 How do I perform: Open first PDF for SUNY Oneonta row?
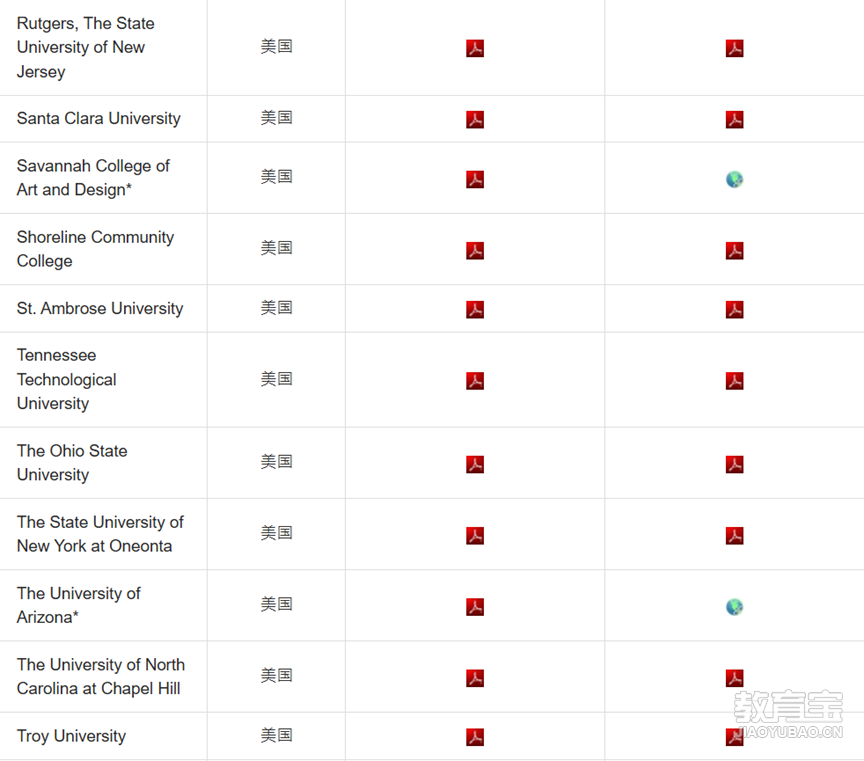click(x=475, y=536)
